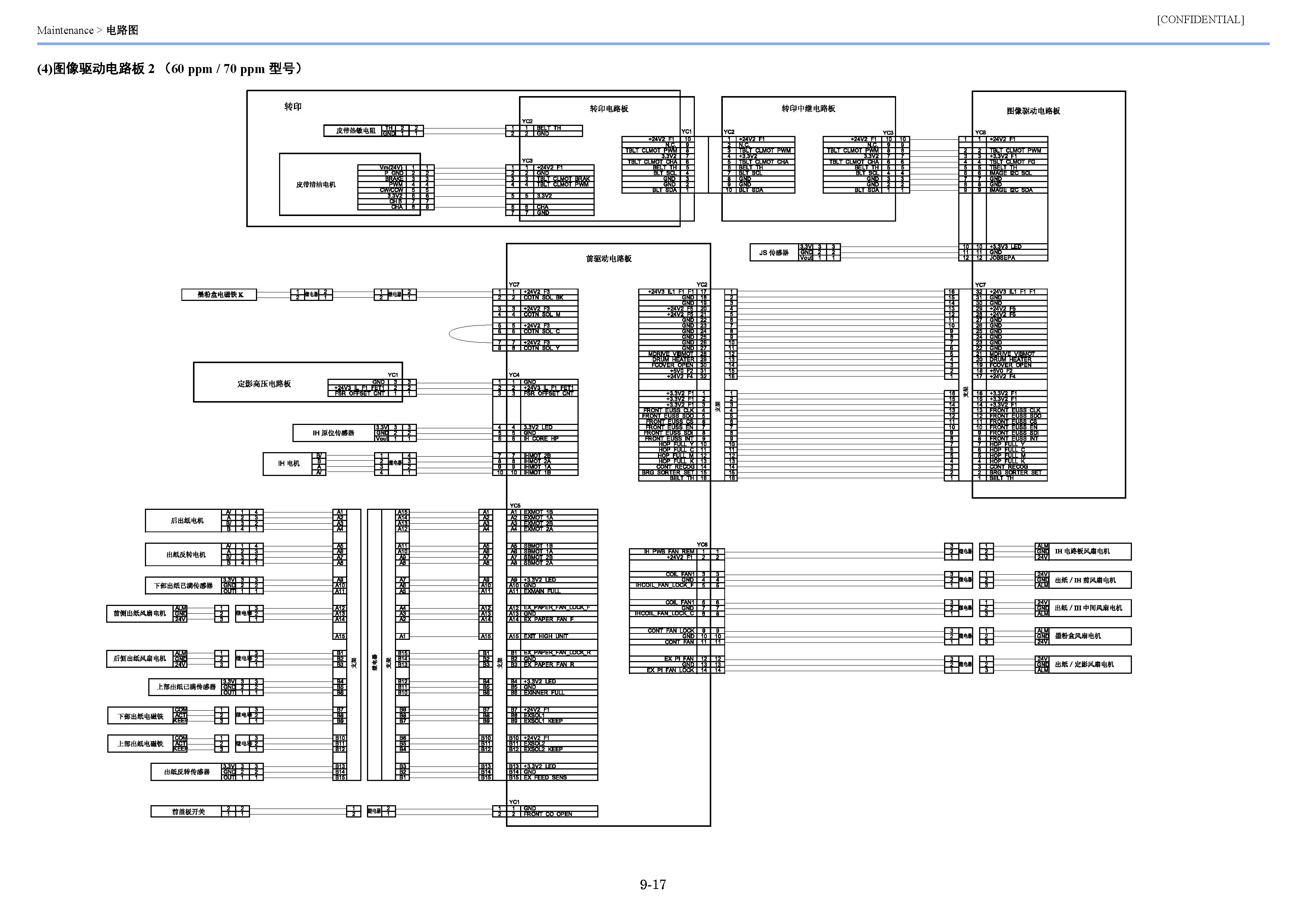
Task: Click the IH 原位传感器 label
Action: (x=333, y=434)
